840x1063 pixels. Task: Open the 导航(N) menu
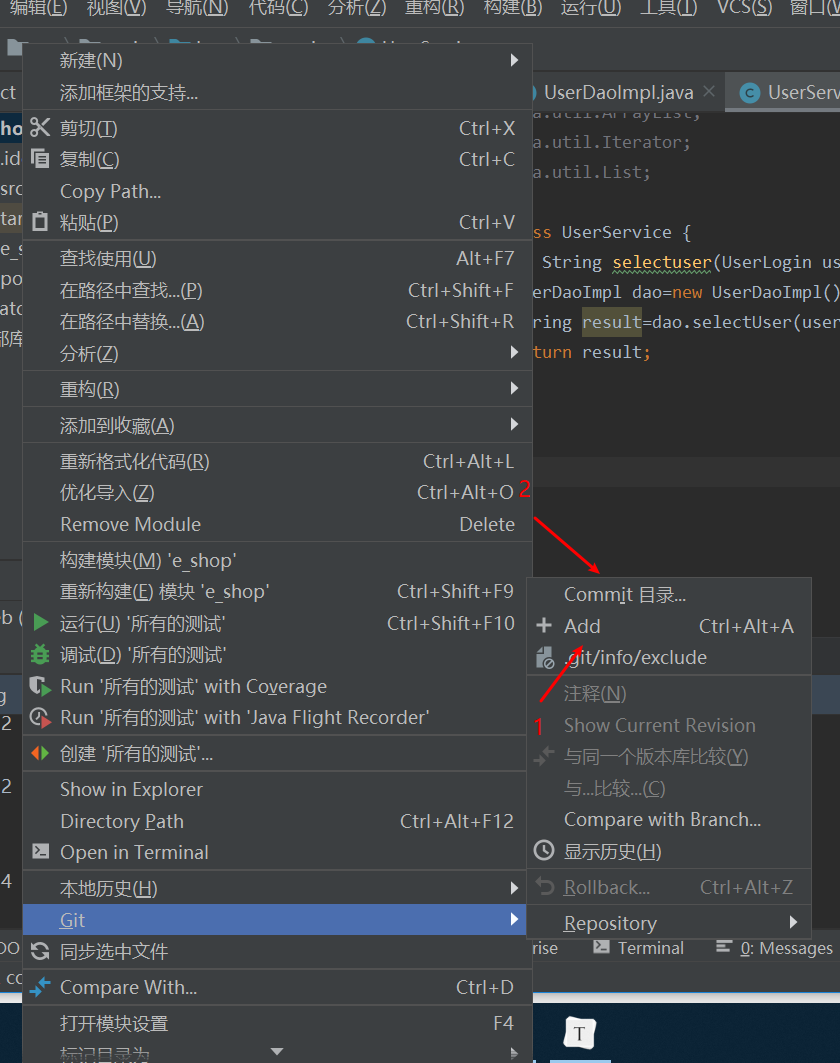197,8
